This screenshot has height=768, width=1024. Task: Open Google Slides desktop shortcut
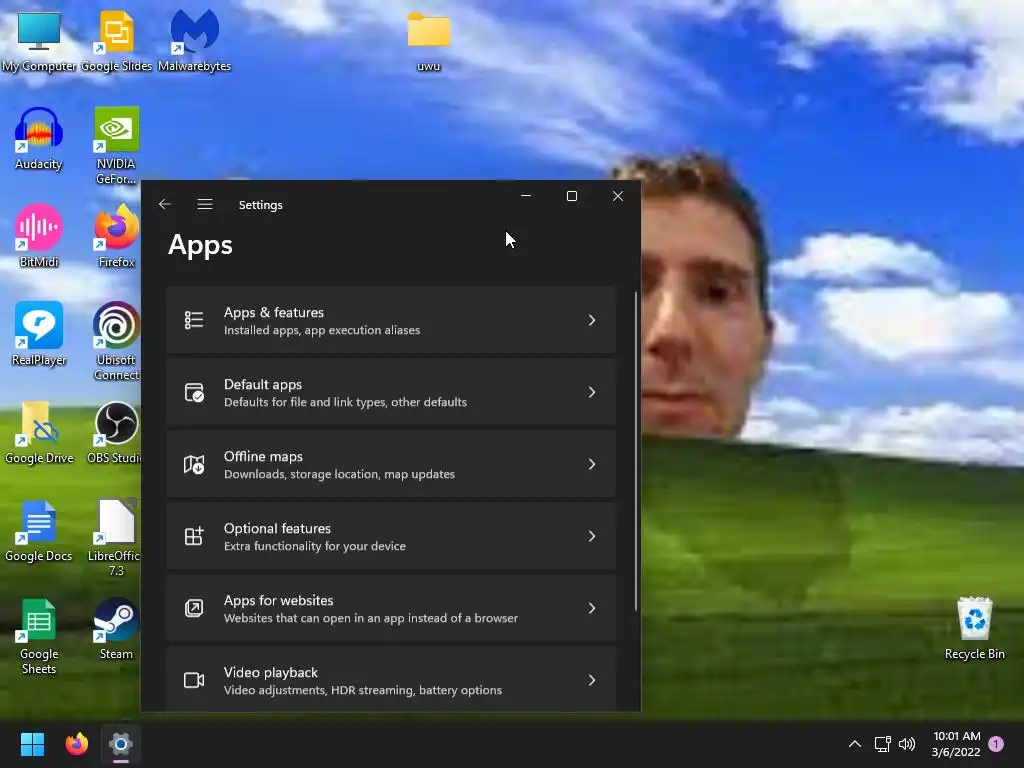(116, 41)
